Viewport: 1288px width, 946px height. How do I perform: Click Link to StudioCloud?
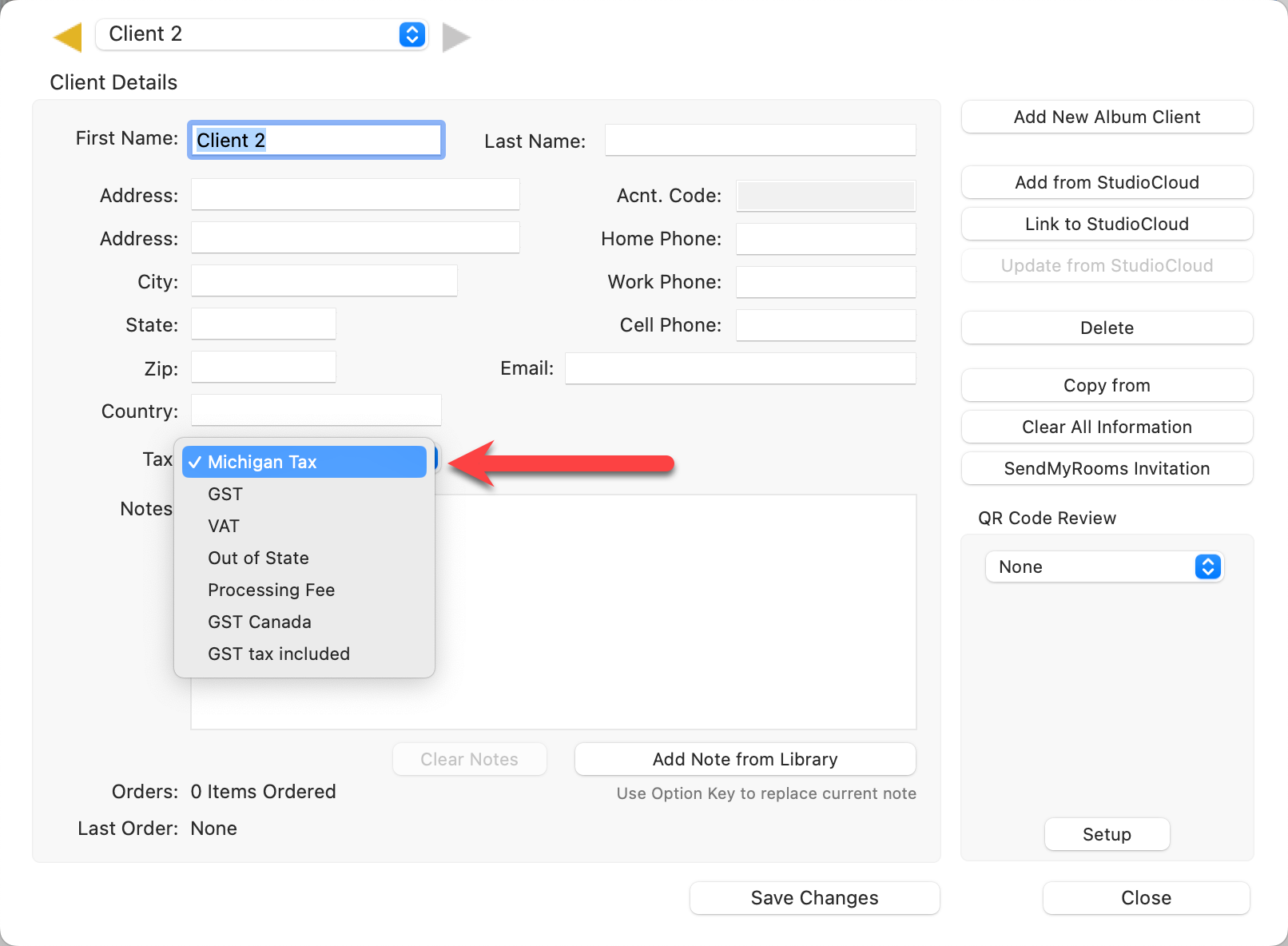(1107, 224)
